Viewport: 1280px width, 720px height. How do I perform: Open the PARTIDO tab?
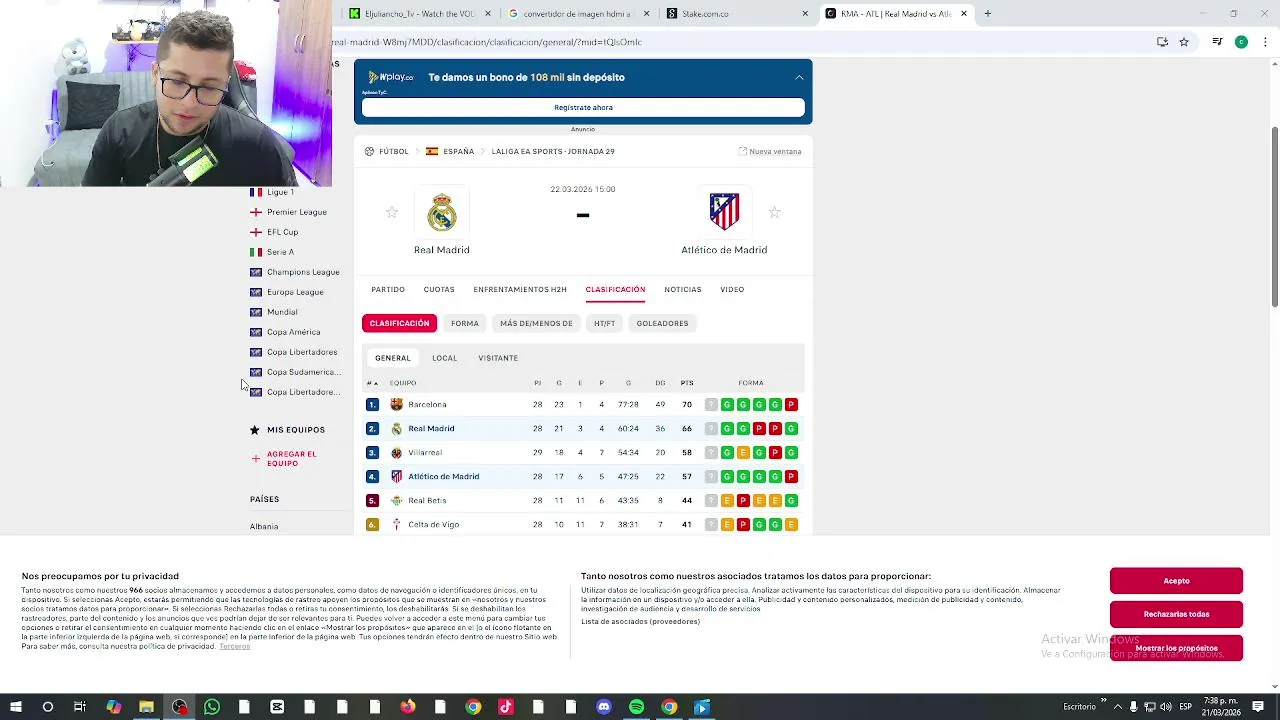(x=388, y=289)
